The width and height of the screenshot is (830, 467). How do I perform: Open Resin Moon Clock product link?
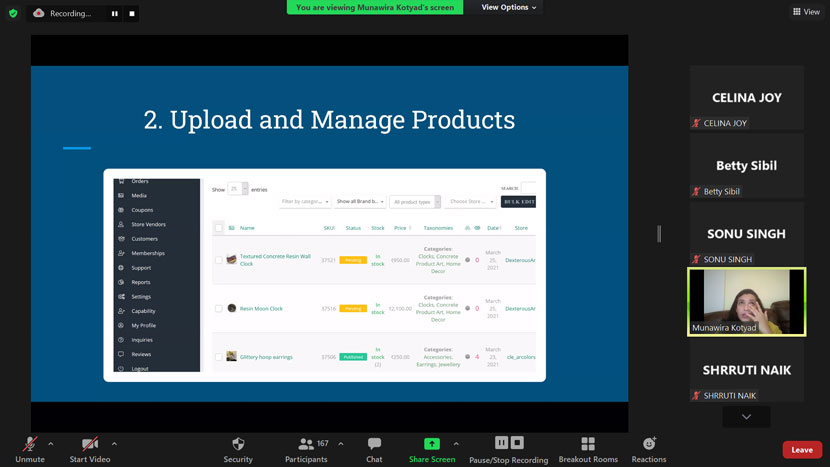pyautogui.click(x=261, y=309)
